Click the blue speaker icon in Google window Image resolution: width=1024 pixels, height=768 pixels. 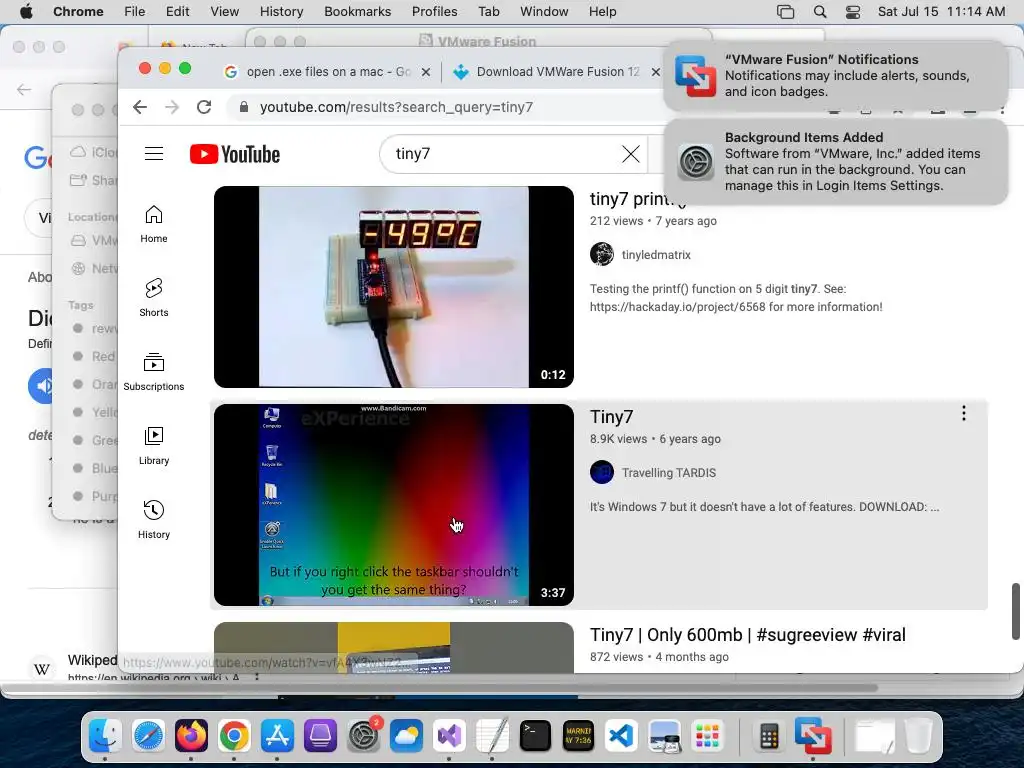[40, 386]
